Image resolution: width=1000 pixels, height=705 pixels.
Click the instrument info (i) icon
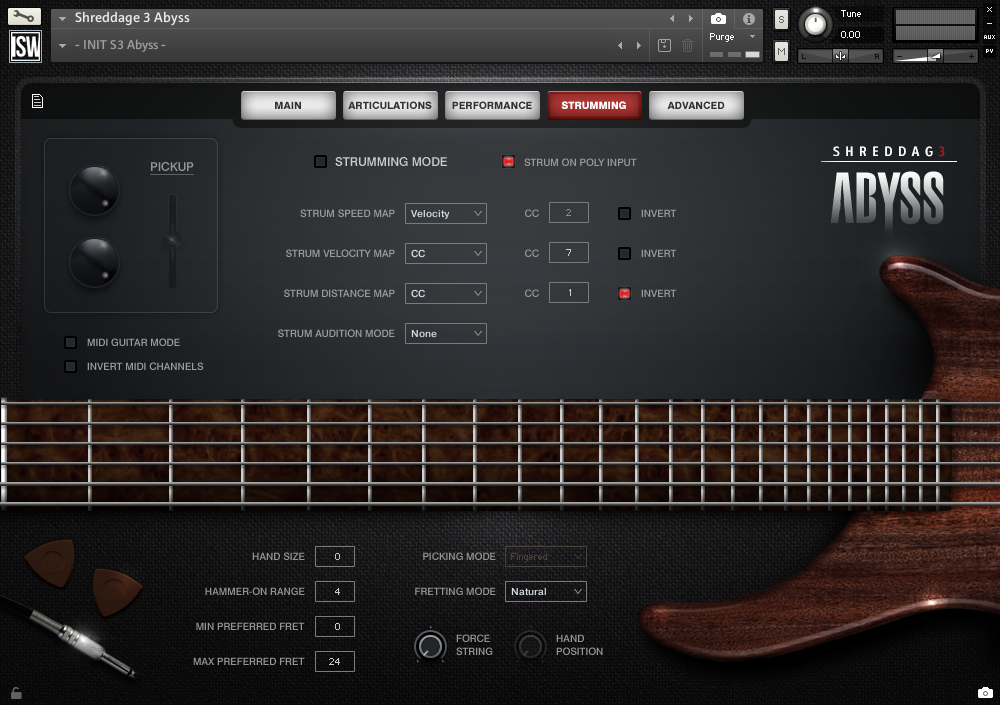point(748,17)
